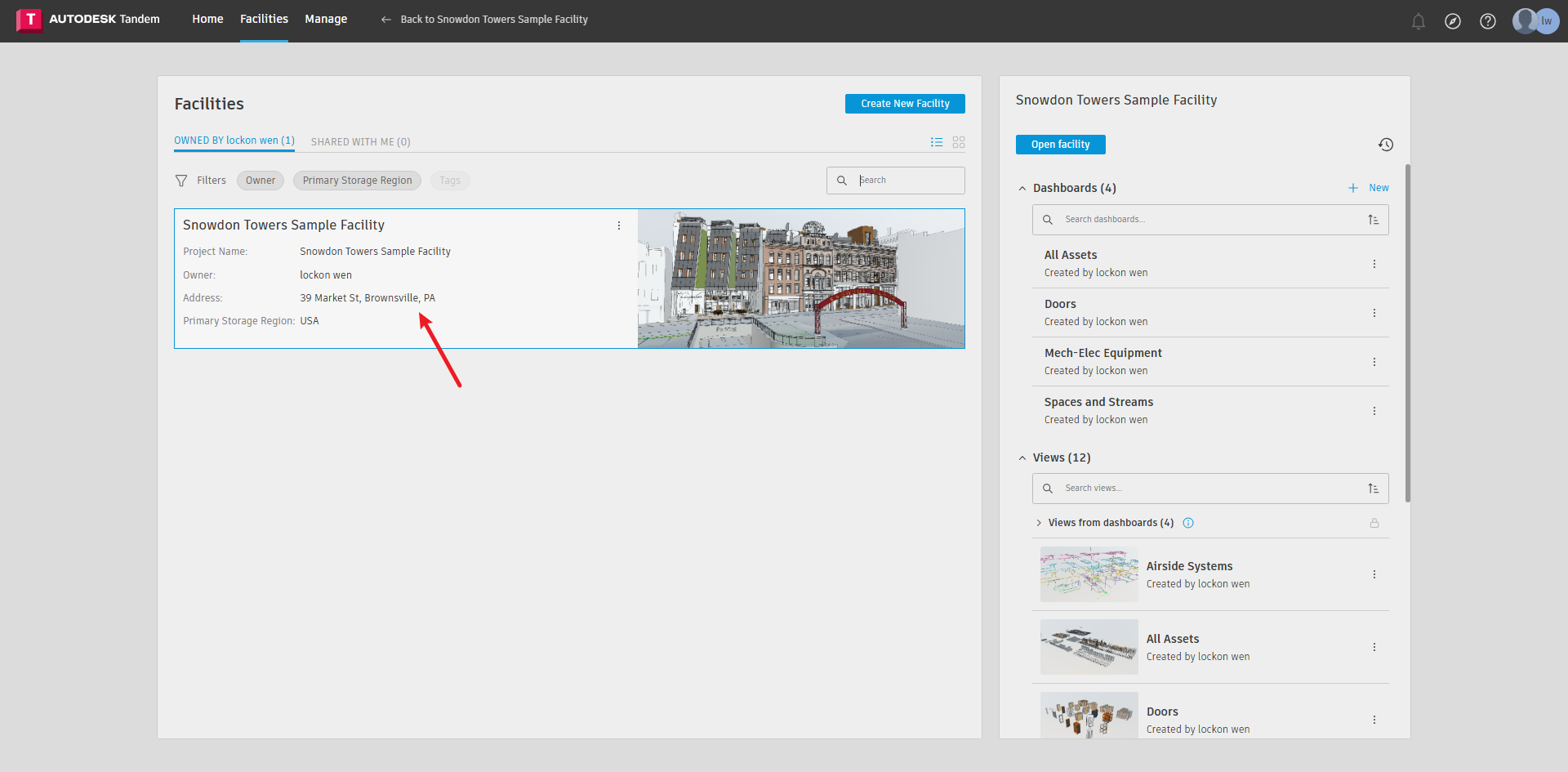This screenshot has width=1568, height=772.
Task: Click the right panel vertical scrollbar
Action: 1408,333
